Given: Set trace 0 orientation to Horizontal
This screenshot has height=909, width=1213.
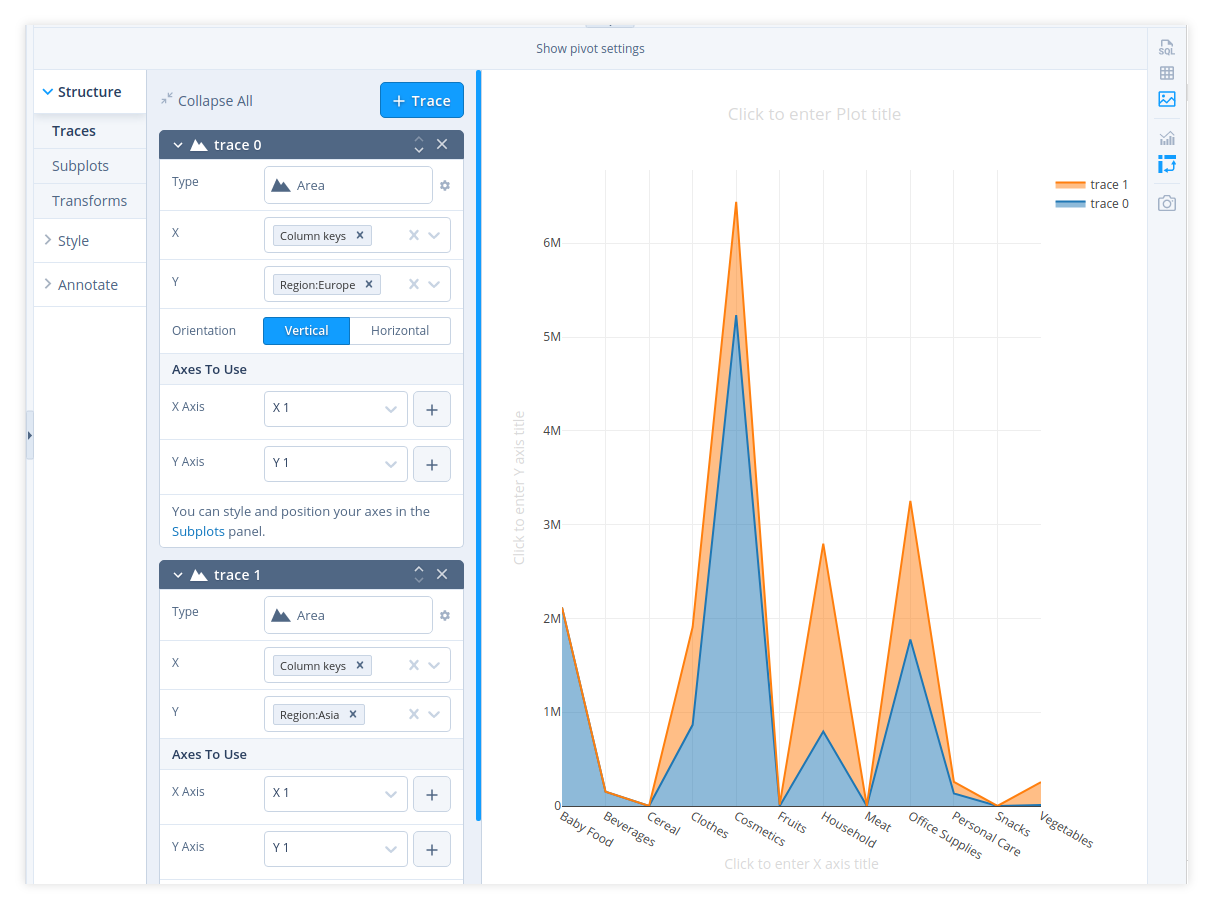Looking at the screenshot, I should pyautogui.click(x=399, y=331).
